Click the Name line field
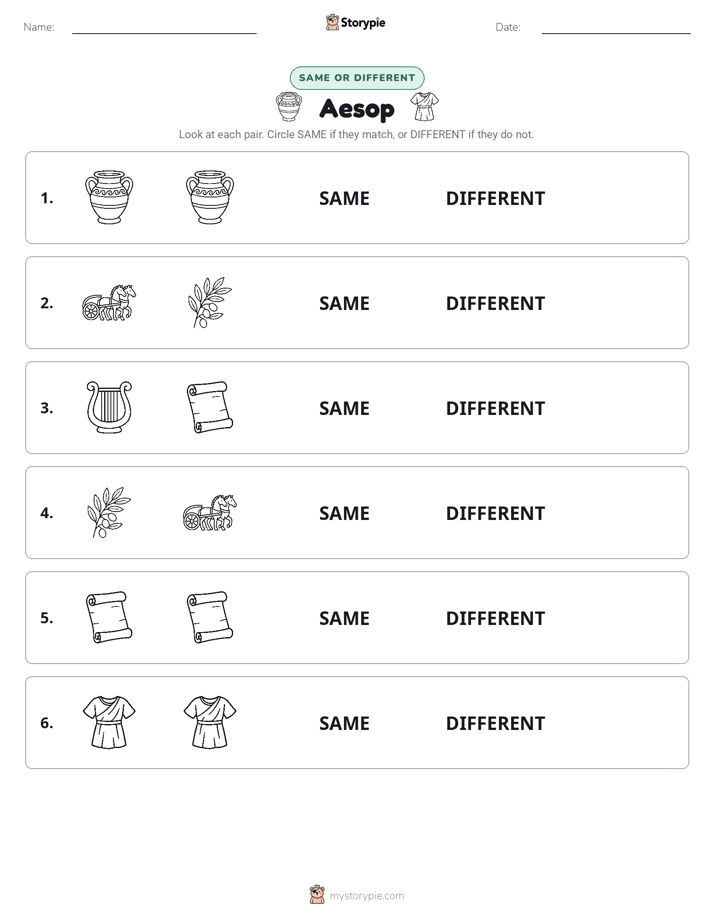The height and width of the screenshot is (924, 714). pos(164,27)
